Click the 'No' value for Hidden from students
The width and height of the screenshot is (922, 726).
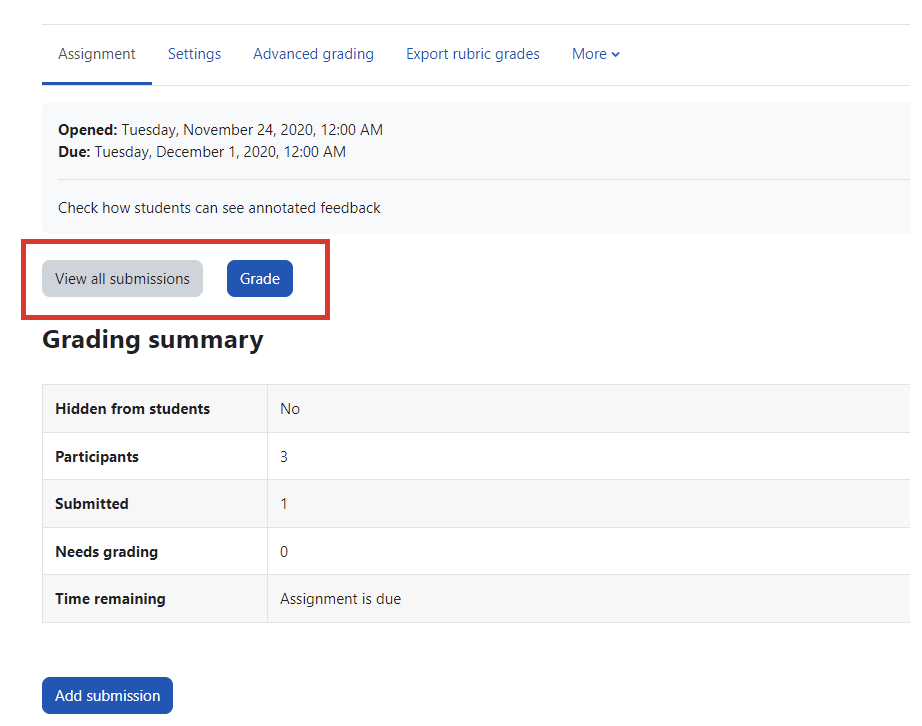click(290, 409)
